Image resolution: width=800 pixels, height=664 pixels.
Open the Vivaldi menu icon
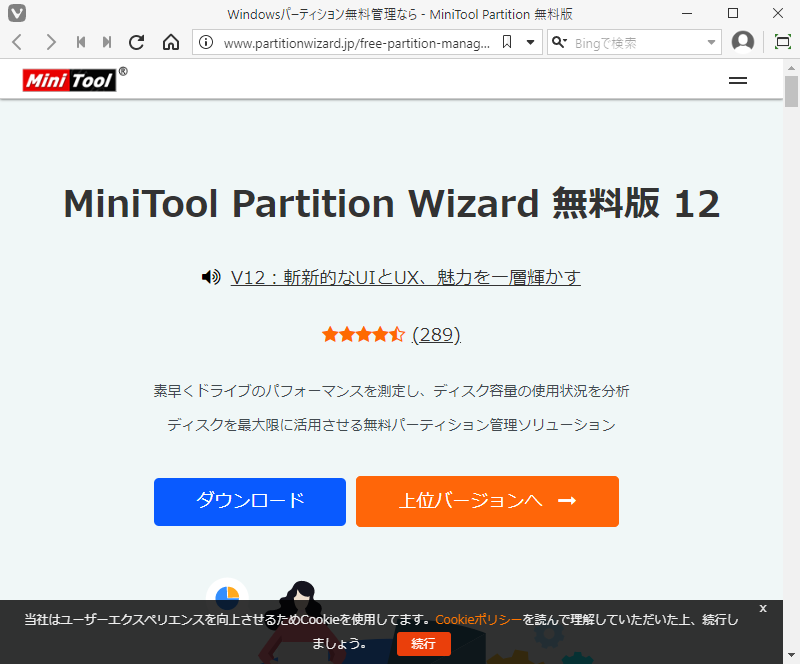(x=17, y=13)
